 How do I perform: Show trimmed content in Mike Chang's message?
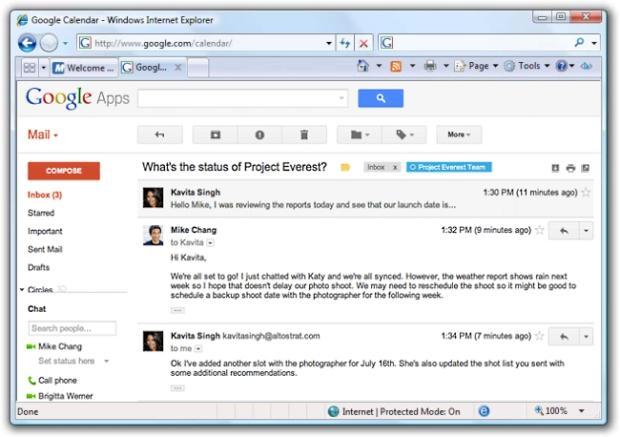[178, 310]
